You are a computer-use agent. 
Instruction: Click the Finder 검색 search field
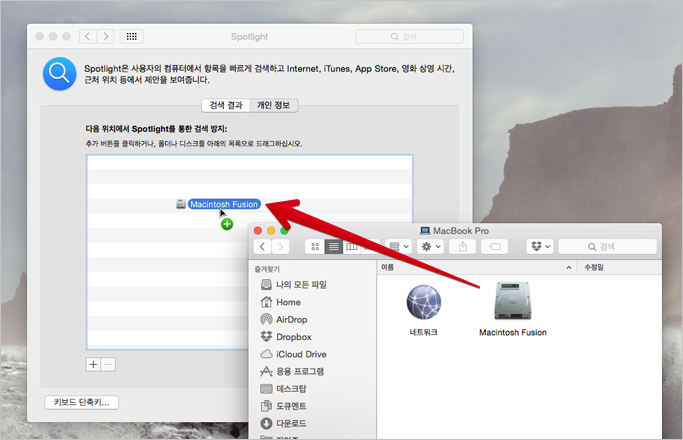607,247
